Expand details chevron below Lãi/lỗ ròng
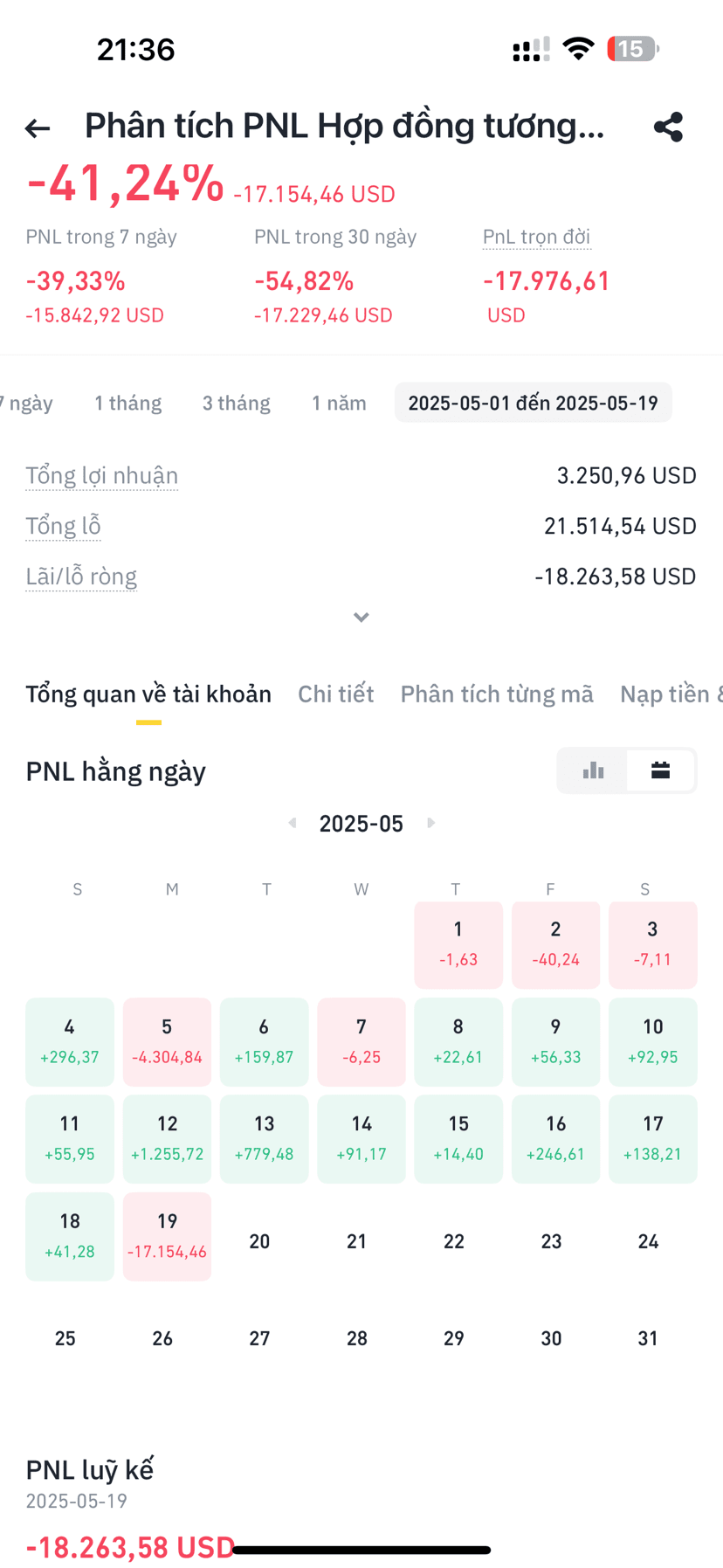The height and width of the screenshot is (1568, 723). [x=361, y=618]
